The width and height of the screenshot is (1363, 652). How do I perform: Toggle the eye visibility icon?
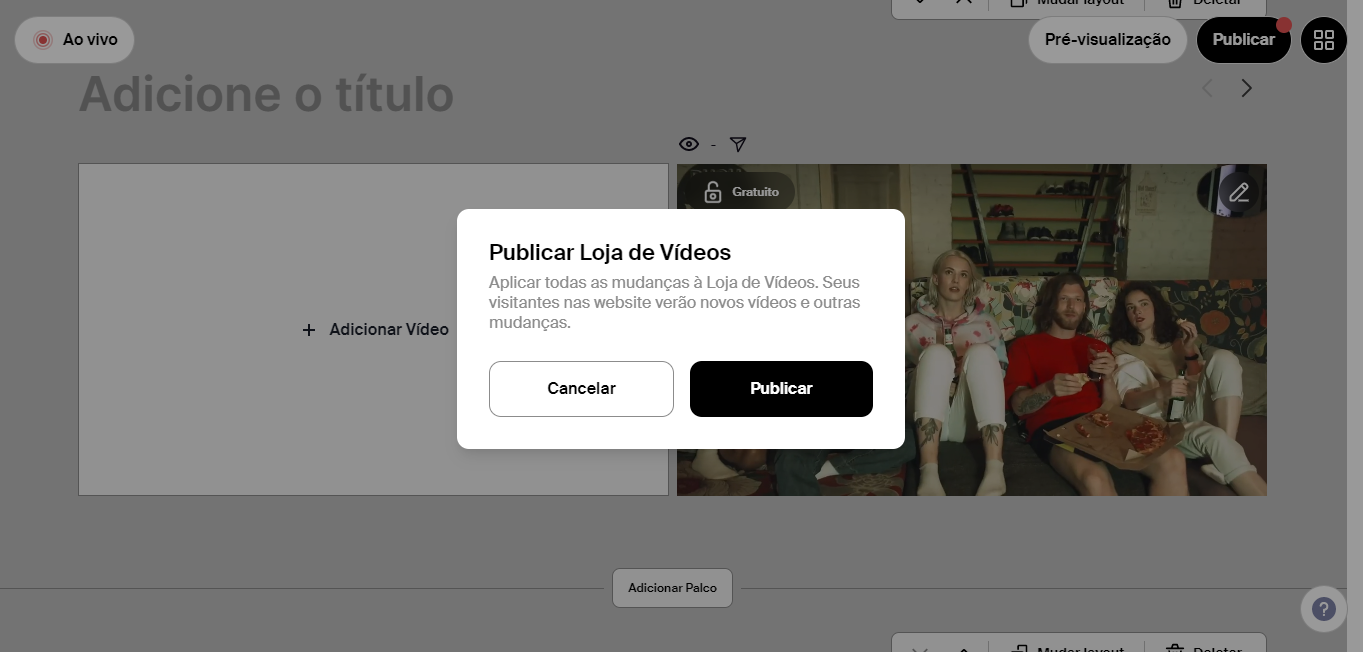click(689, 144)
